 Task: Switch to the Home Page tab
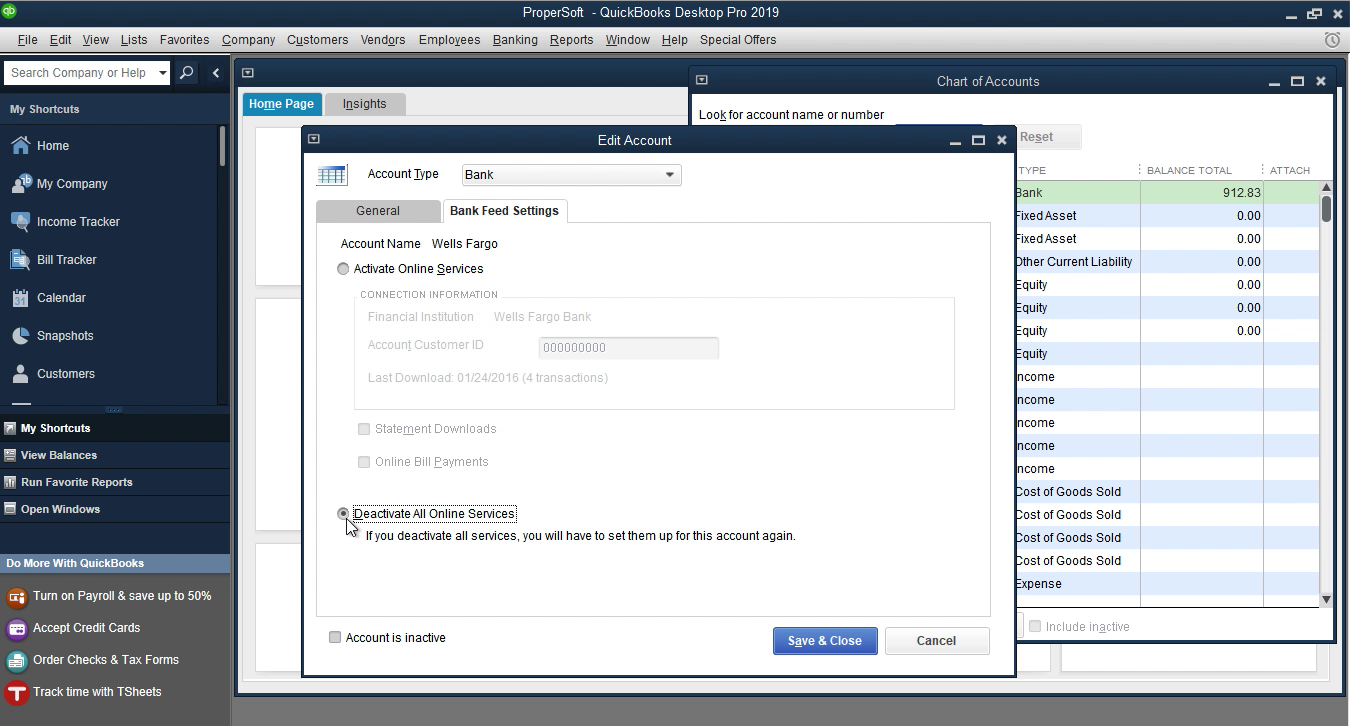point(281,104)
